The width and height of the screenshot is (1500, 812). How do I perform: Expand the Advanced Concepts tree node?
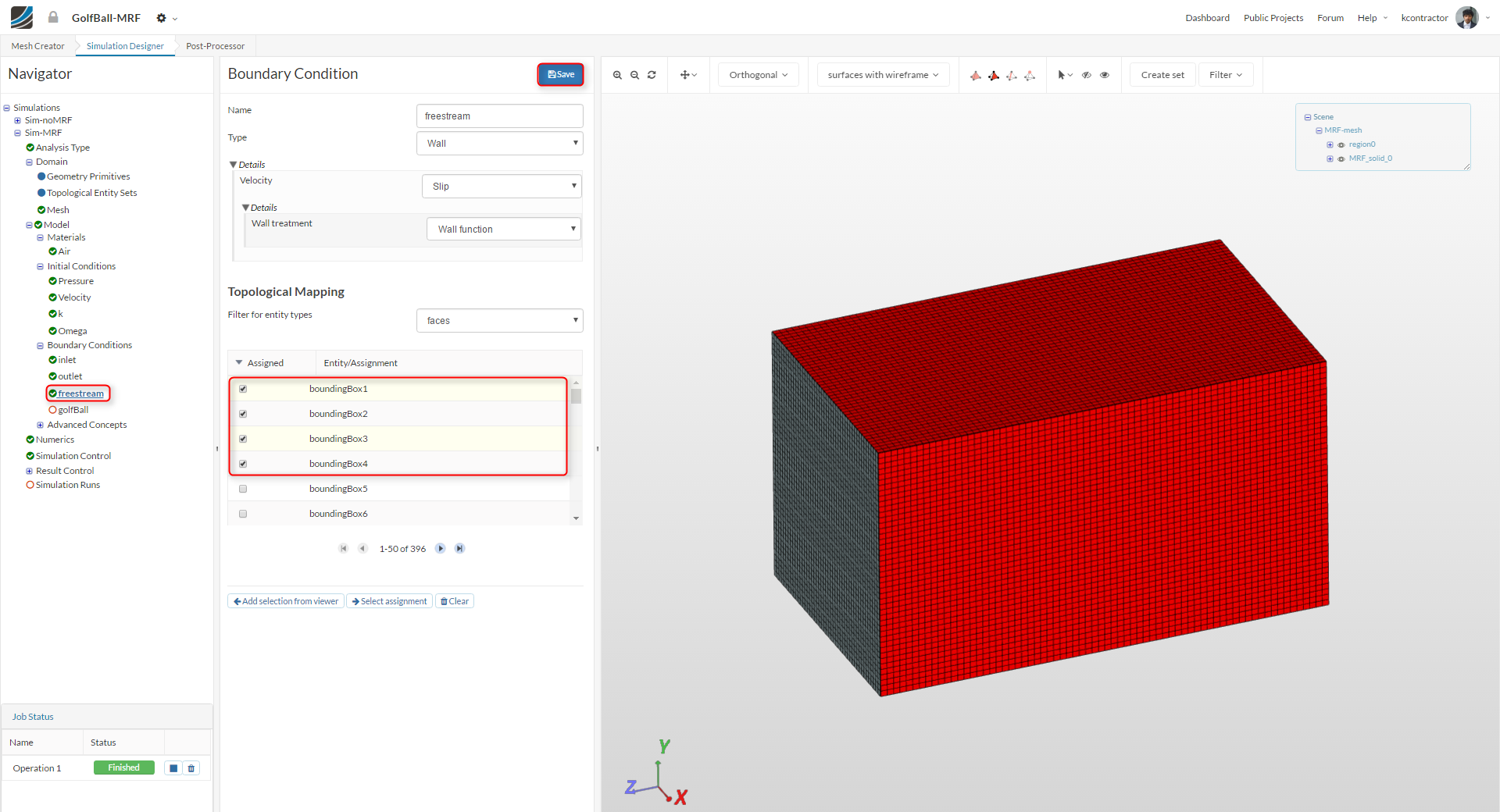pos(41,426)
